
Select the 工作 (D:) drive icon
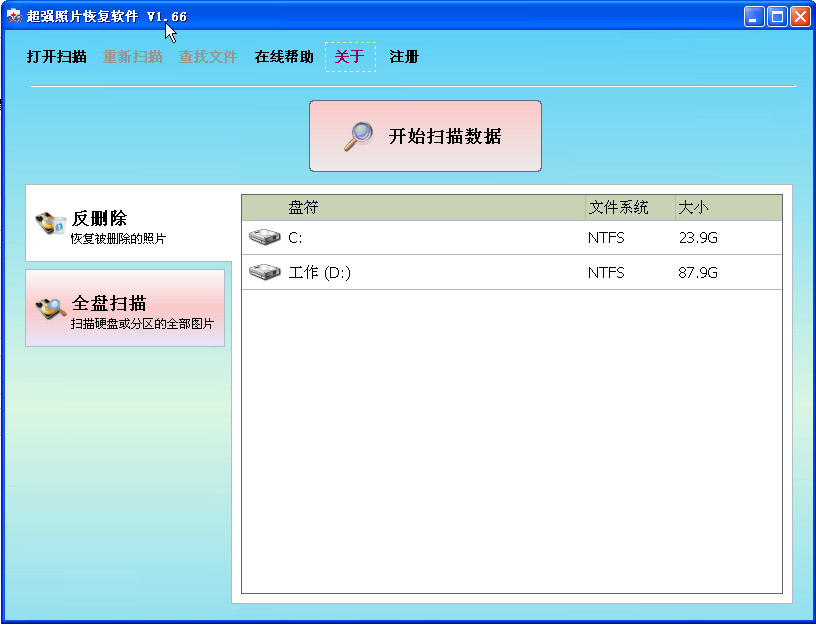click(x=264, y=272)
